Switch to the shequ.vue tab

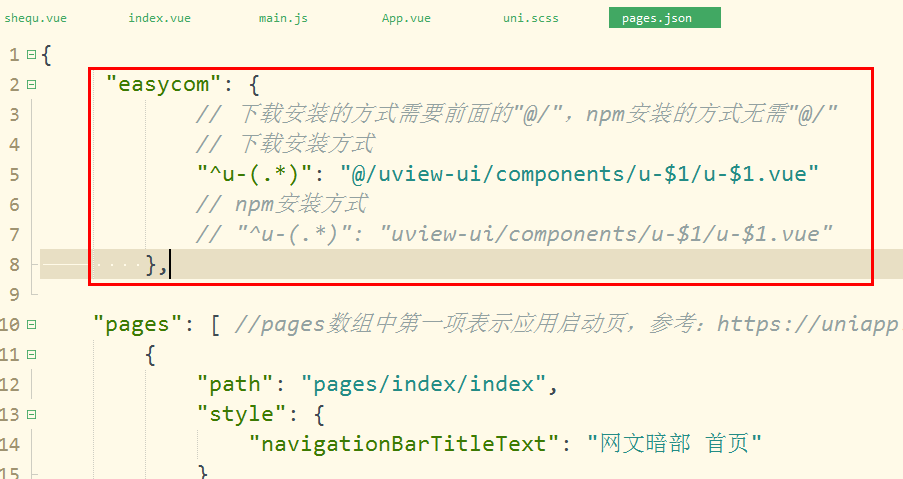coord(35,18)
